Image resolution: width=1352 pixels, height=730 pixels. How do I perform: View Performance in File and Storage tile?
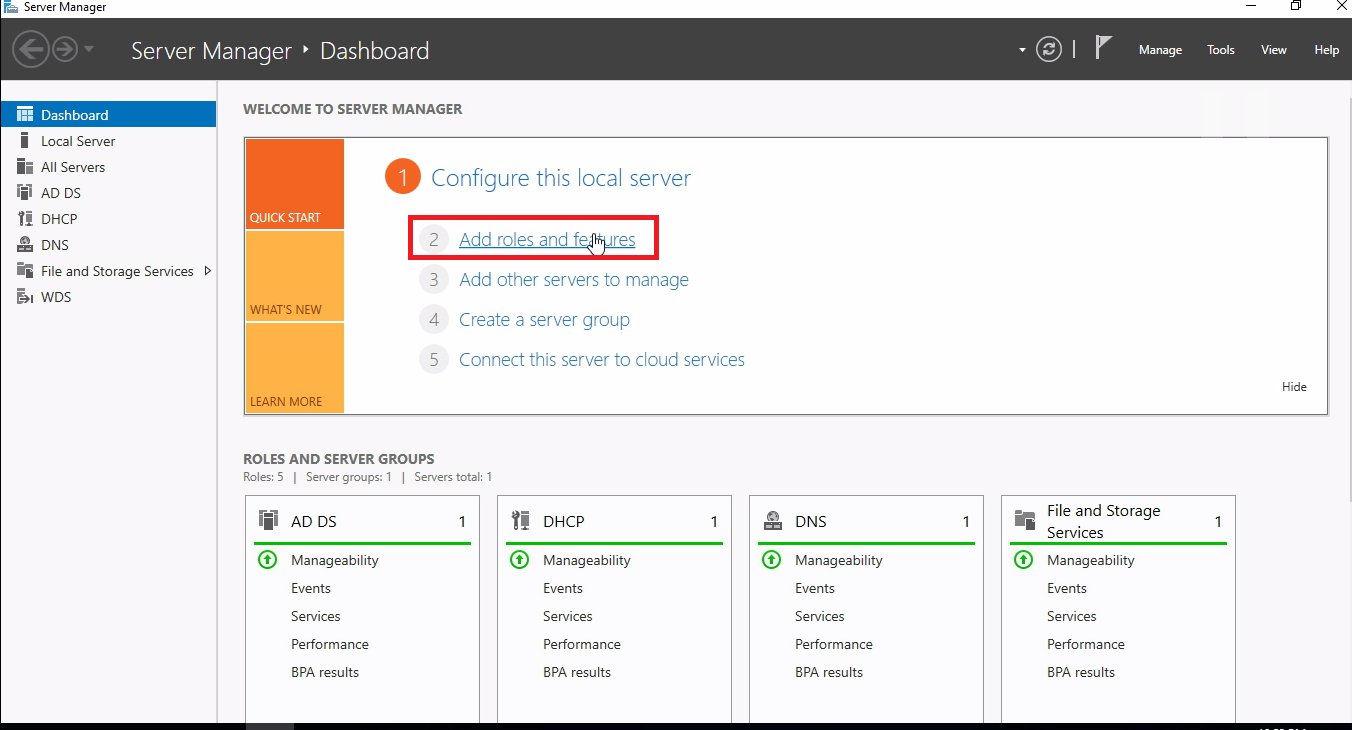pyautogui.click(x=1086, y=644)
